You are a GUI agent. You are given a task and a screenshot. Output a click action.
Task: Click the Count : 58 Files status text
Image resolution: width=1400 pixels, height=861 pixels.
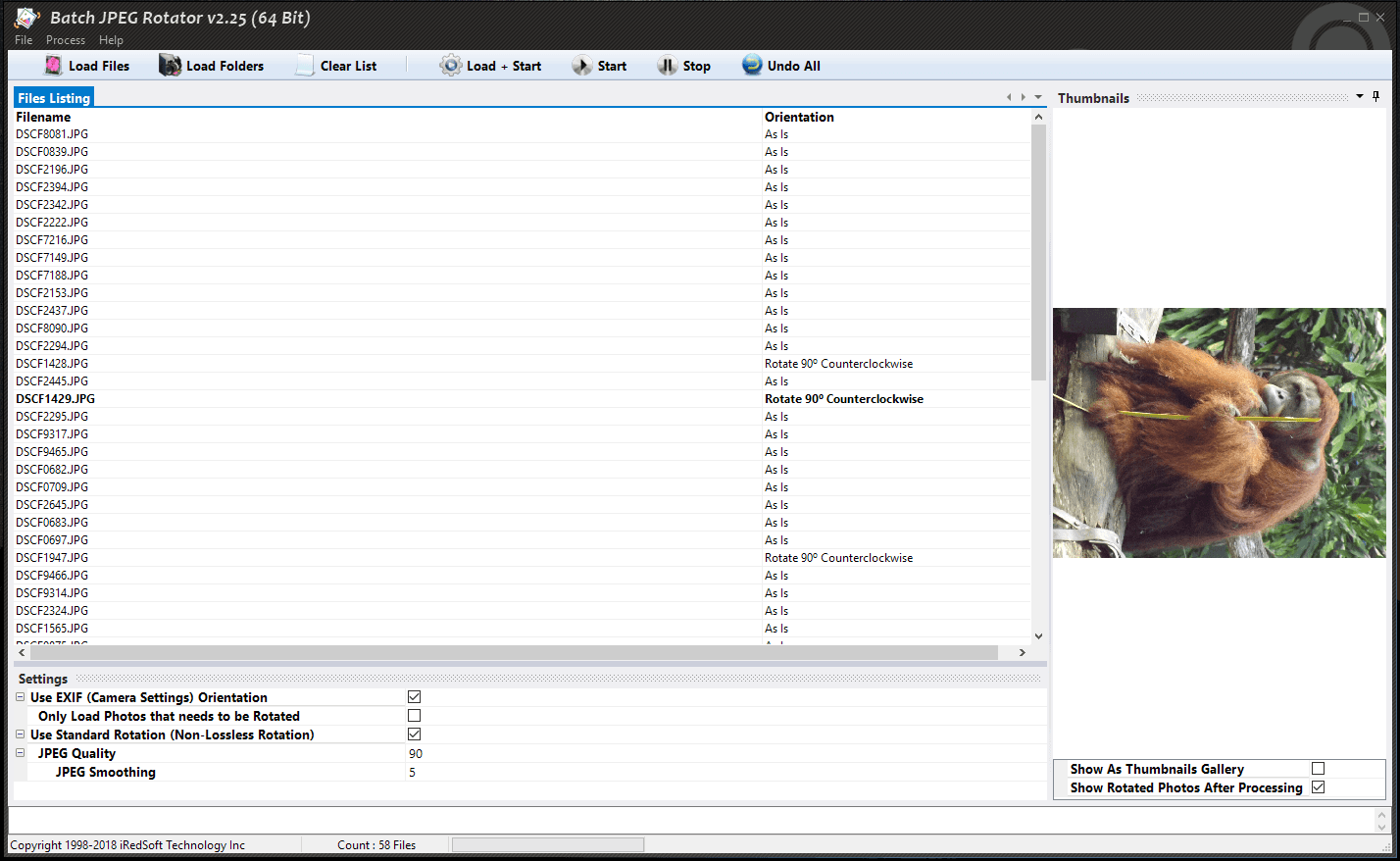point(376,844)
